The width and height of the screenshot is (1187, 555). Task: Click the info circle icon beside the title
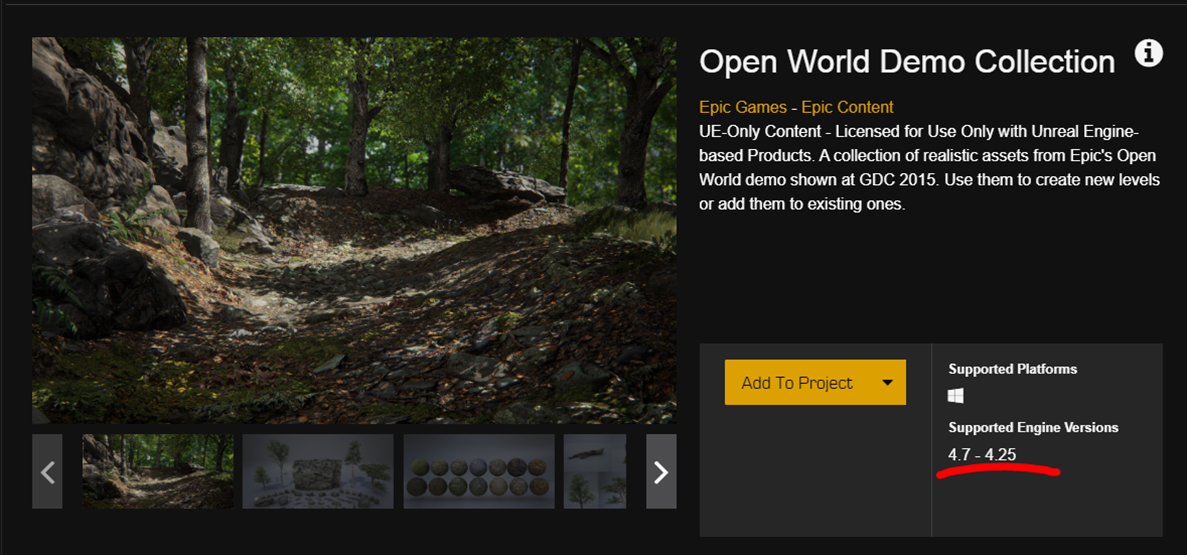point(1148,54)
